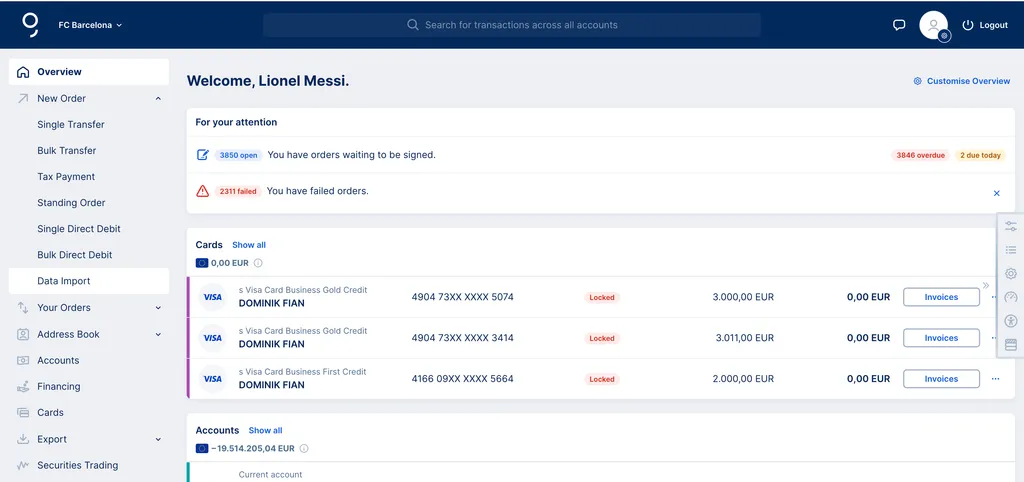Select Data Import in sidebar
The image size is (1024, 482).
(x=89, y=281)
